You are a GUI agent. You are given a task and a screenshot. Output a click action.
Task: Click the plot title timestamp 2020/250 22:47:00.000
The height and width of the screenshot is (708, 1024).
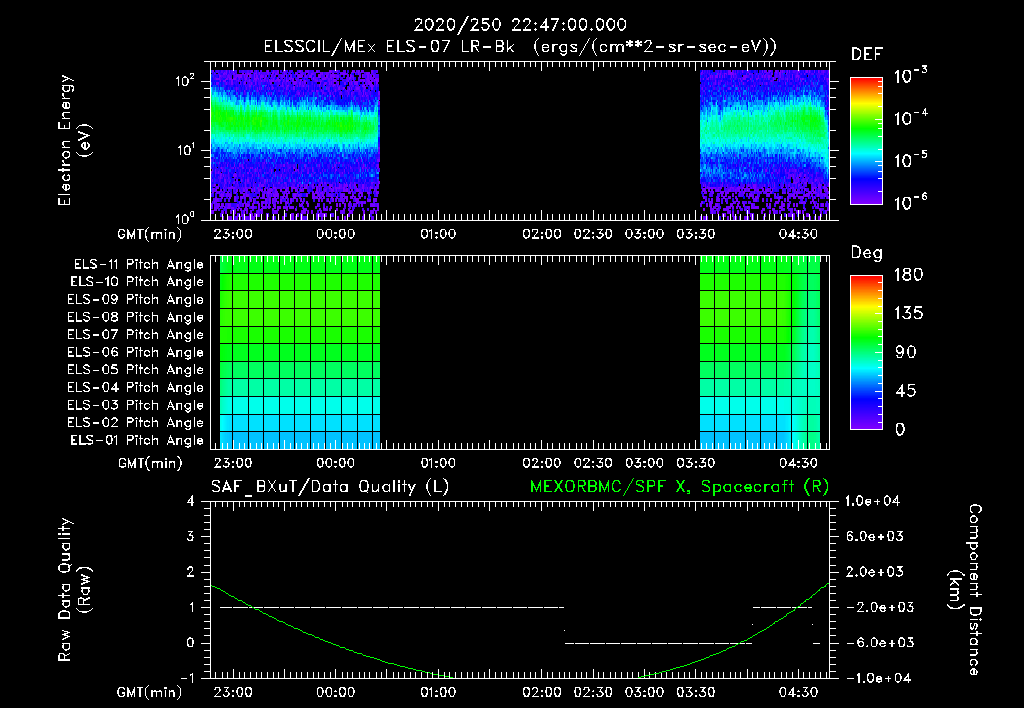click(x=520, y=25)
